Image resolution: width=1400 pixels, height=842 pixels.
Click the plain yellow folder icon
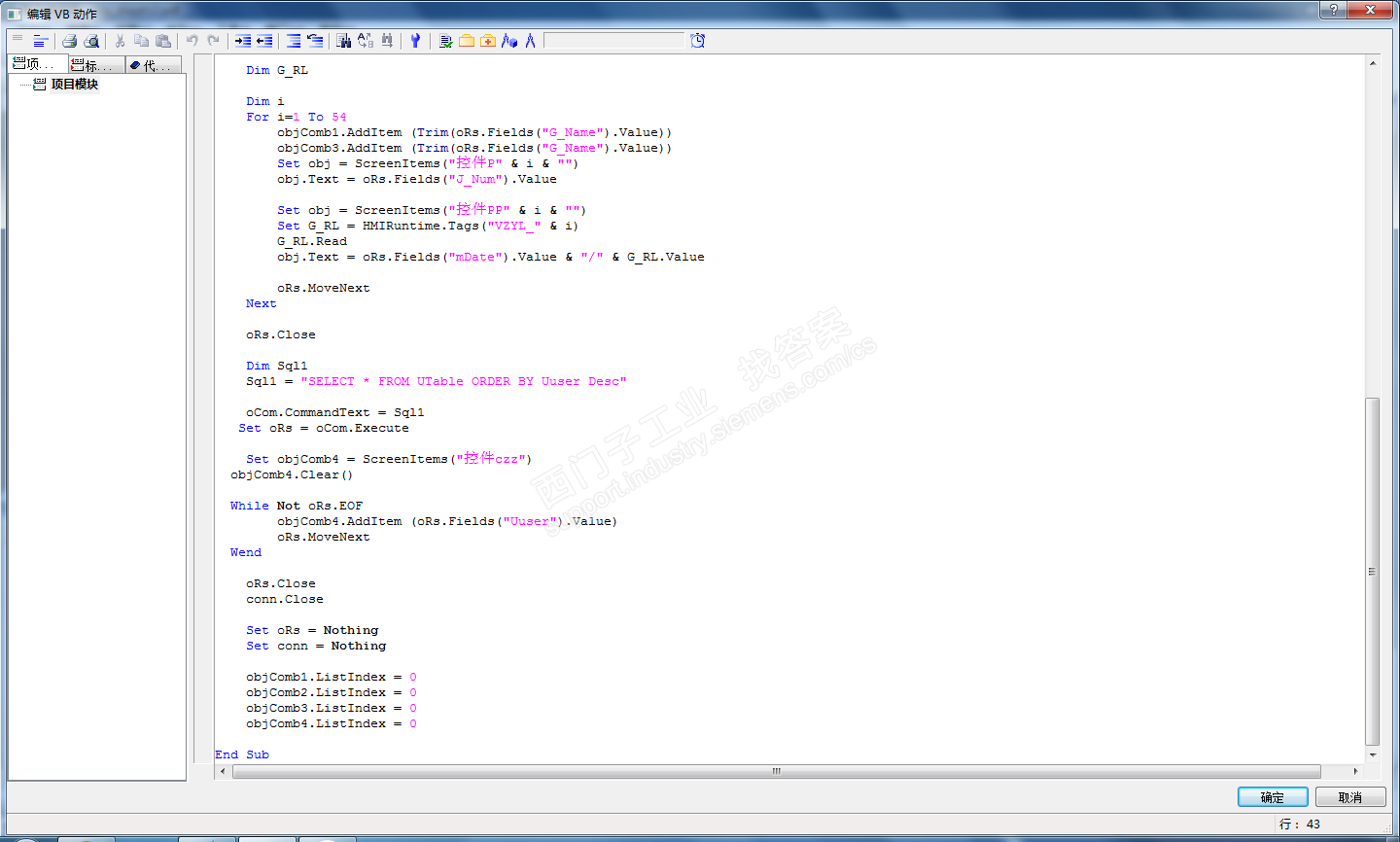click(467, 41)
